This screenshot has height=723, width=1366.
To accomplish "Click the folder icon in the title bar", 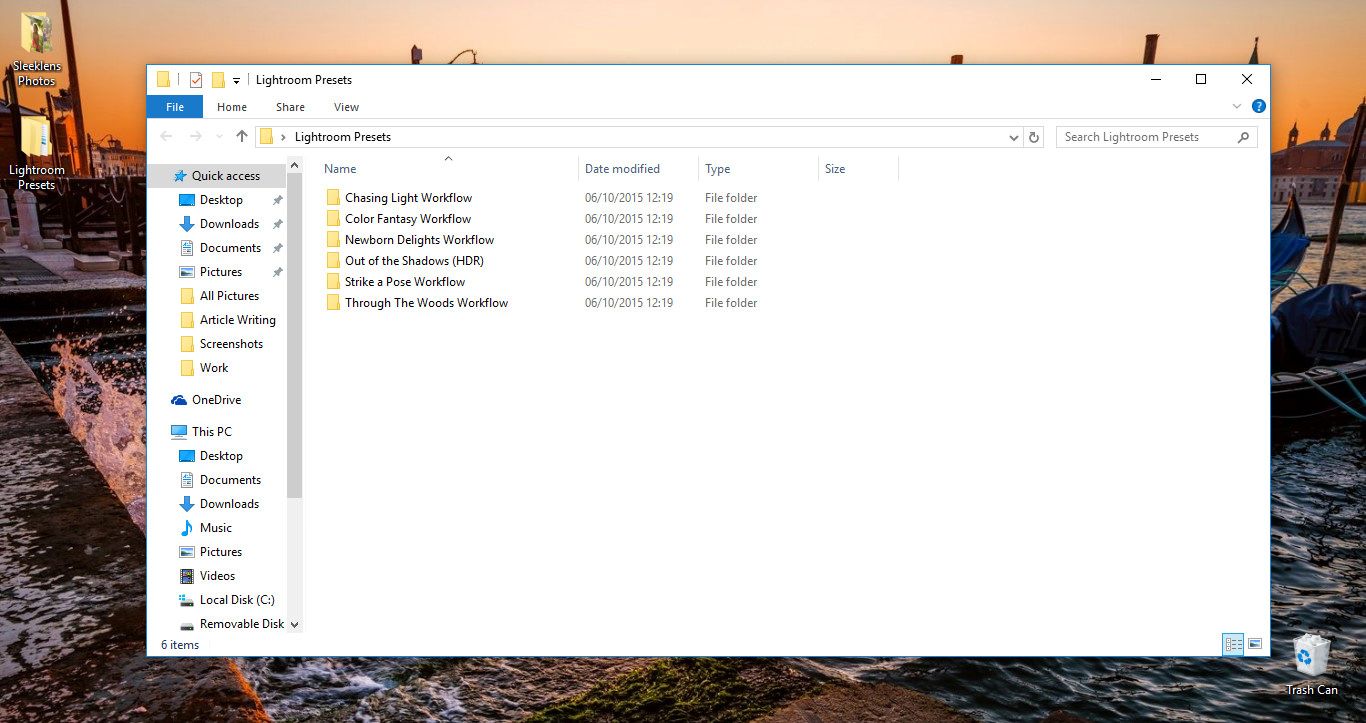I will [x=163, y=80].
